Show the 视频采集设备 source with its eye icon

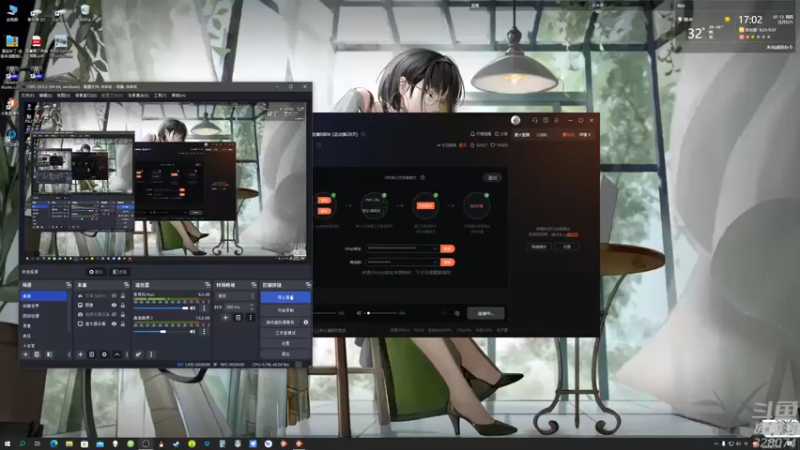click(114, 314)
